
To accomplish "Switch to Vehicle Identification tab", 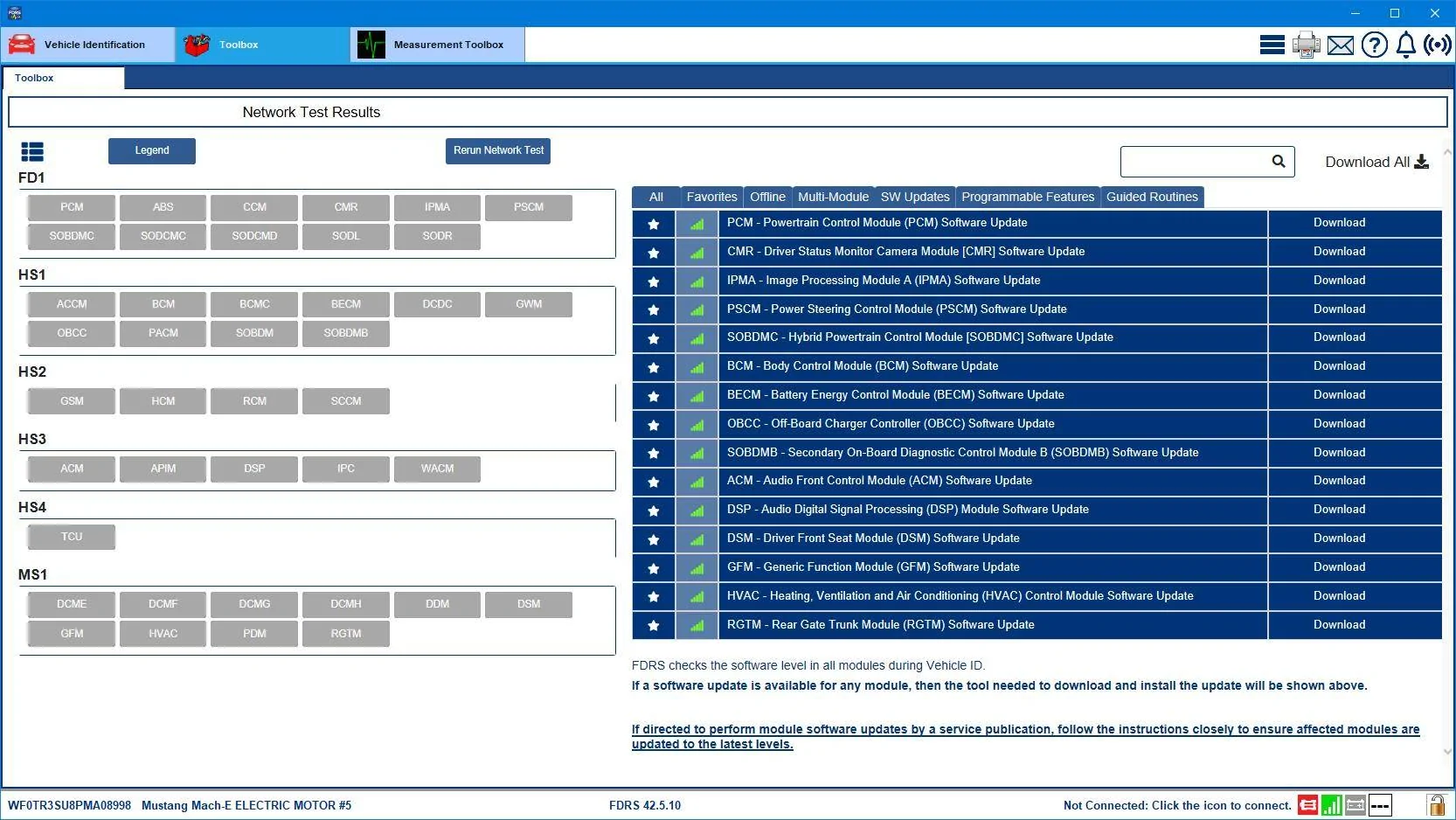I will point(87,45).
